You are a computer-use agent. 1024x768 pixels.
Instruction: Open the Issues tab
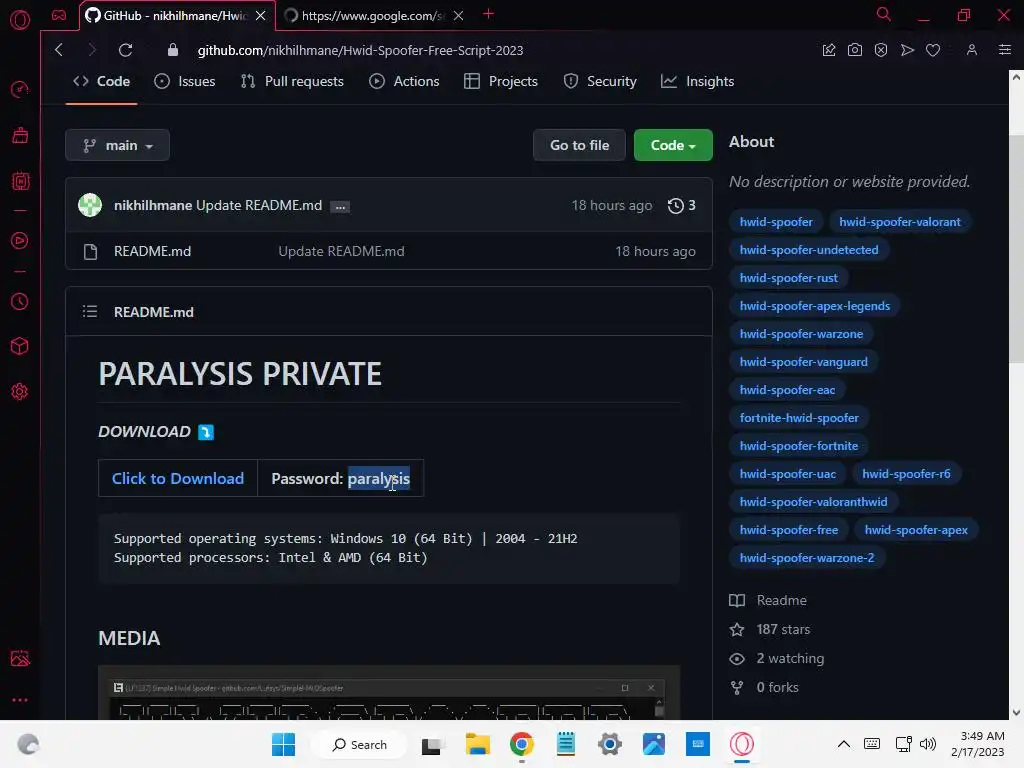(x=185, y=82)
